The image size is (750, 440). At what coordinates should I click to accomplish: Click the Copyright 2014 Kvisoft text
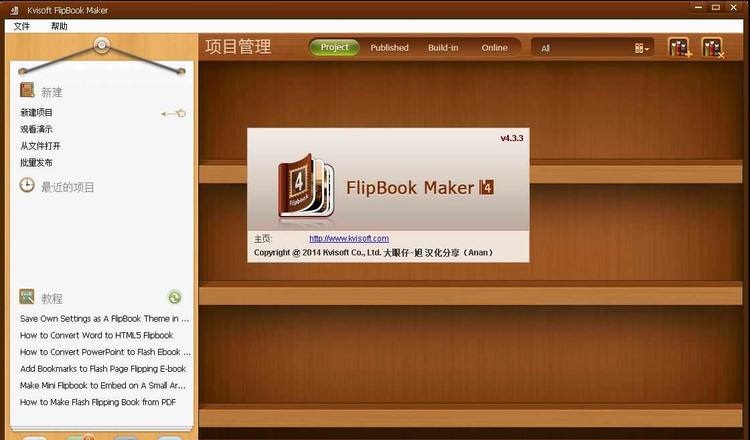pos(373,253)
